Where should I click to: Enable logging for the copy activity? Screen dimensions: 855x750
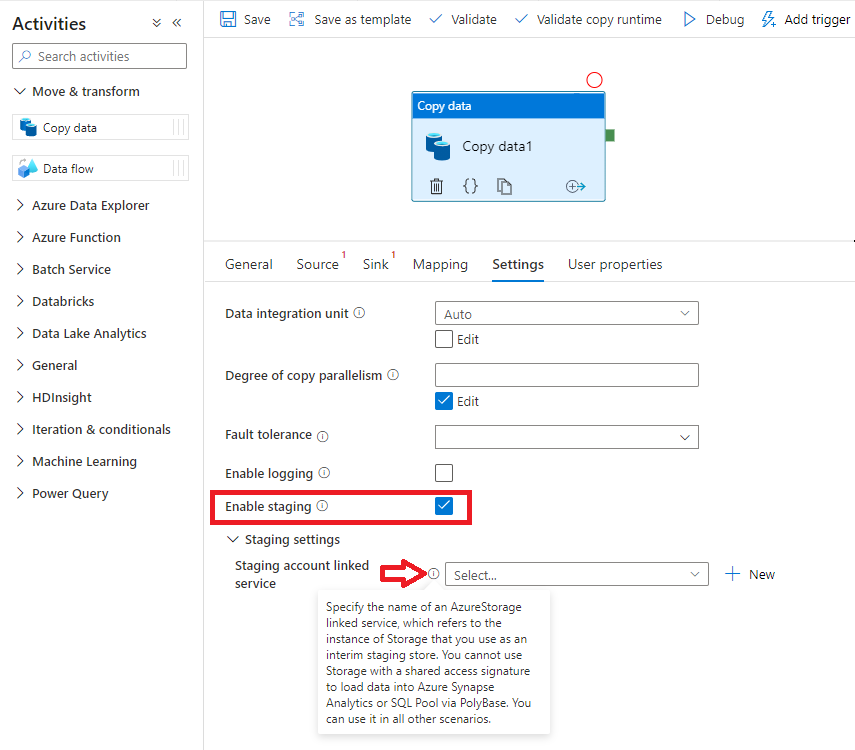point(443,472)
